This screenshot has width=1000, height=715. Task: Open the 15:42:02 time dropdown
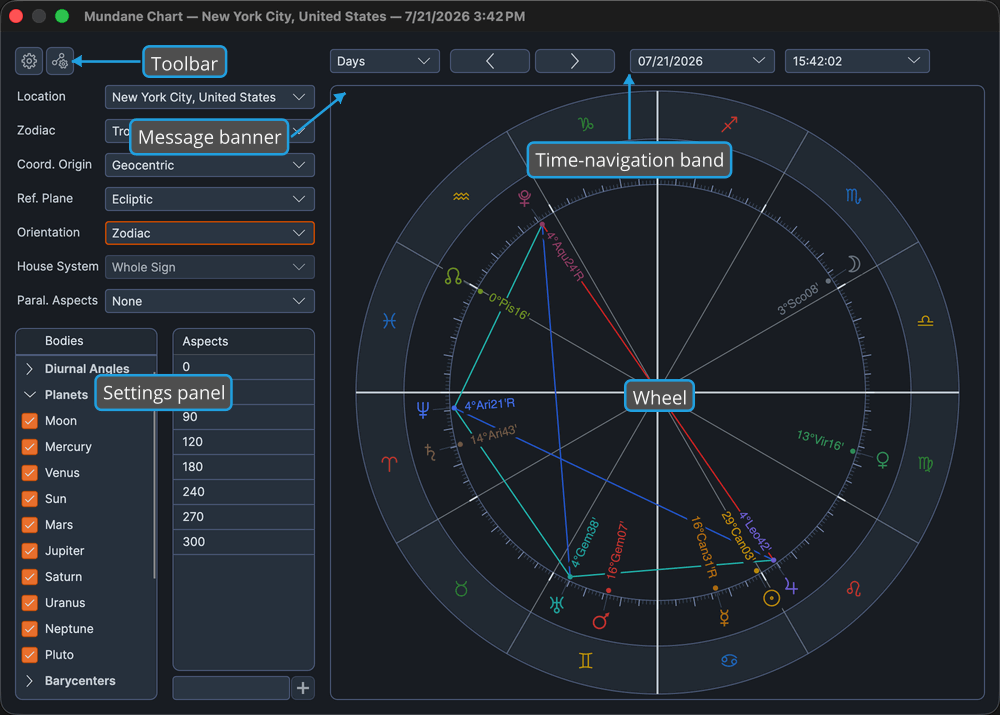click(857, 61)
